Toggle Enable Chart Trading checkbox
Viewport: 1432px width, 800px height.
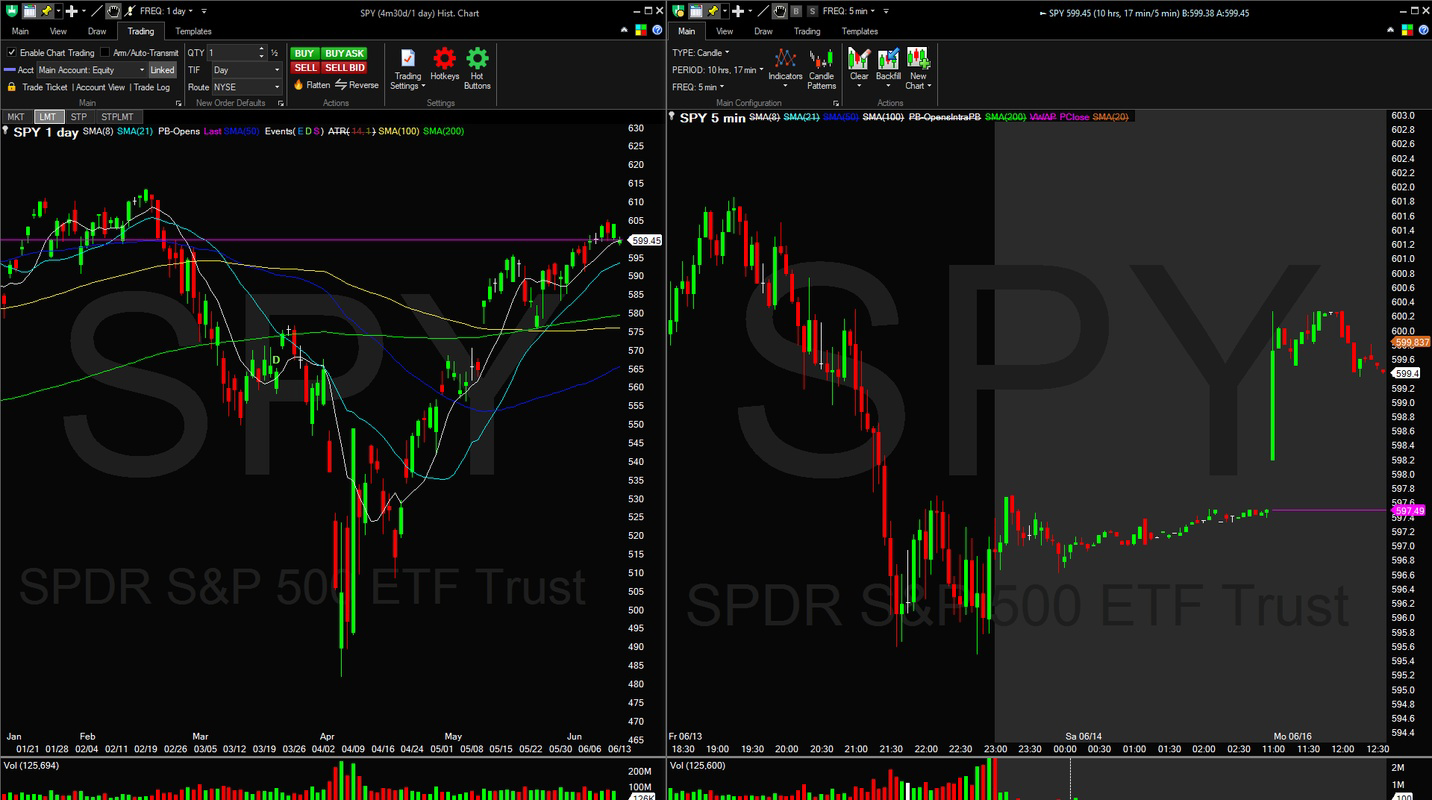[11, 53]
